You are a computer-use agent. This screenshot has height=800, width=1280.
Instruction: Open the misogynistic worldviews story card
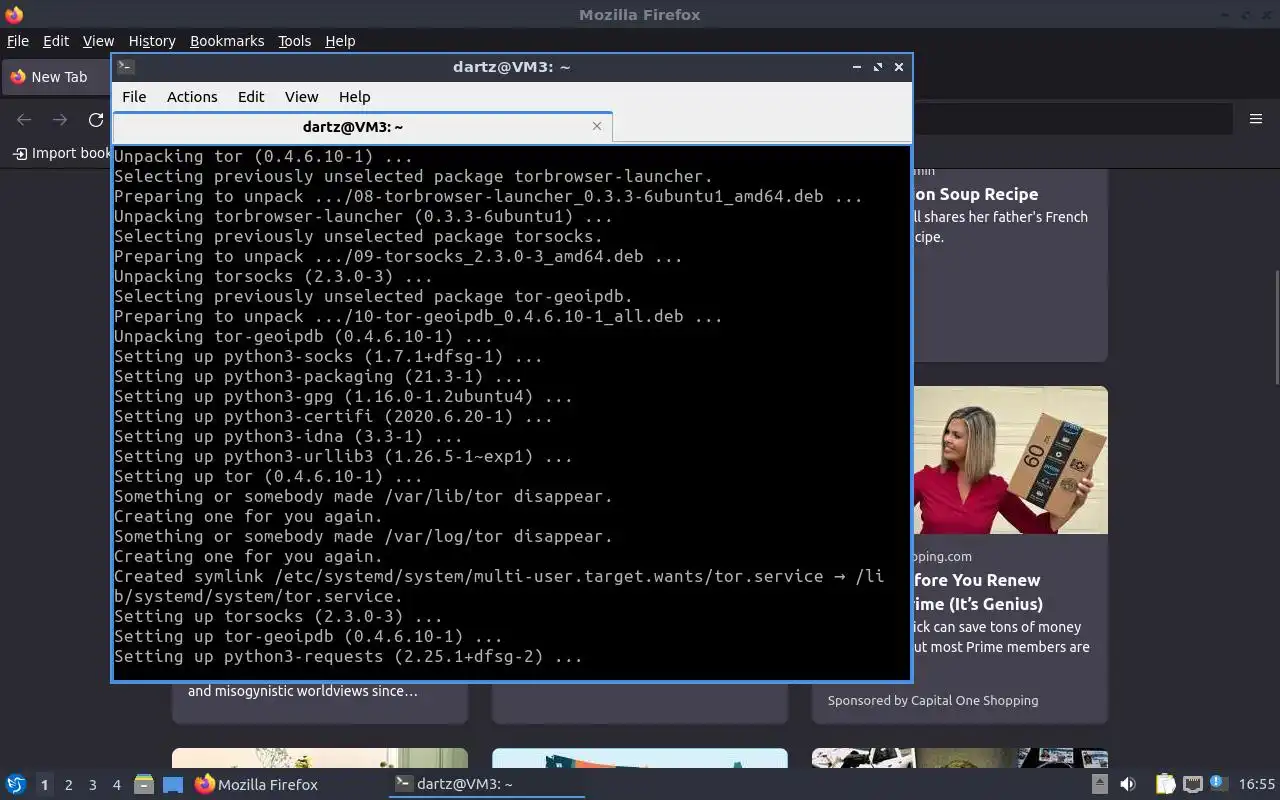pos(320,702)
